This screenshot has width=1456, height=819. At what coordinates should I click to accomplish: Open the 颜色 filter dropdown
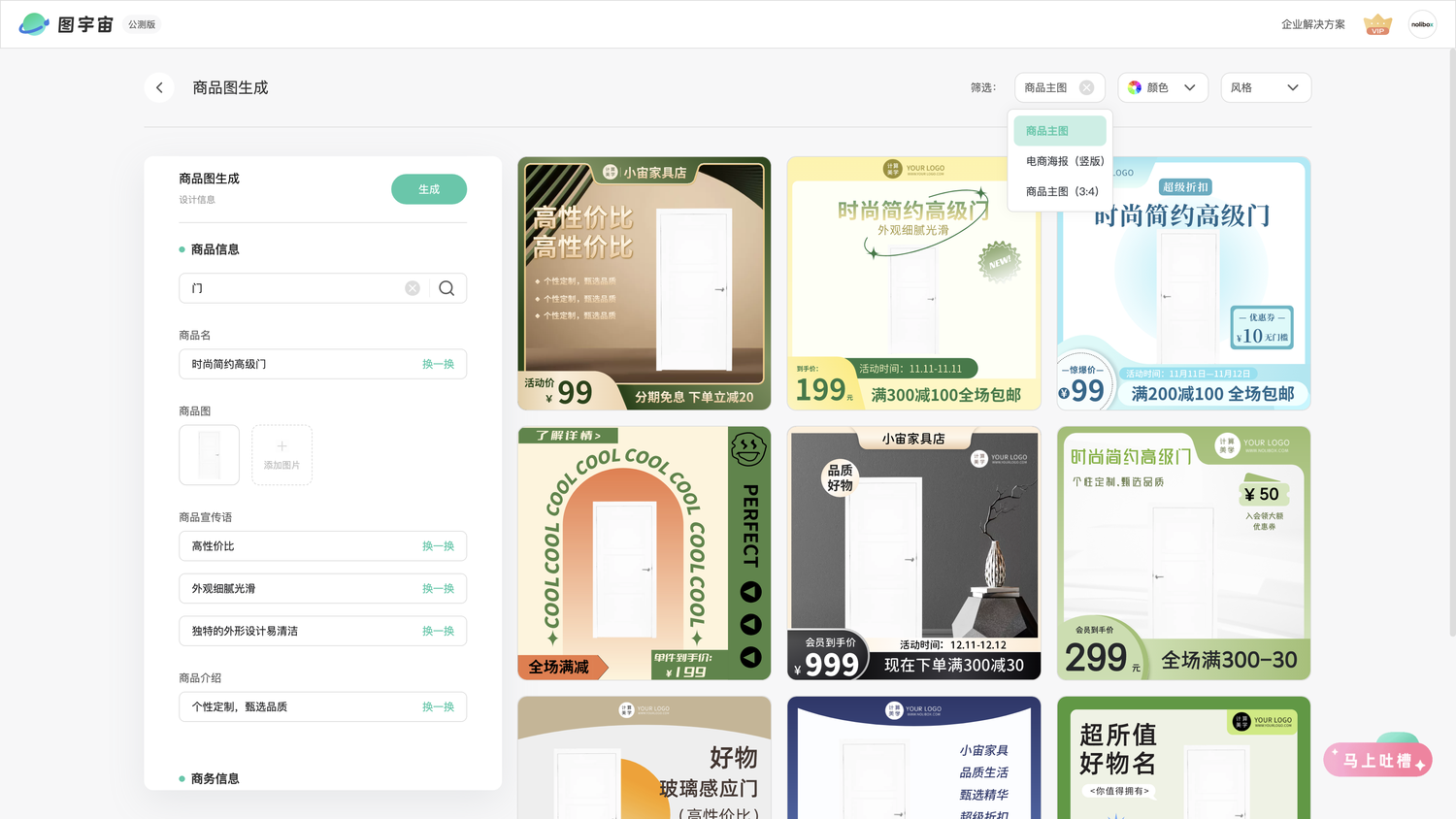click(x=1163, y=87)
